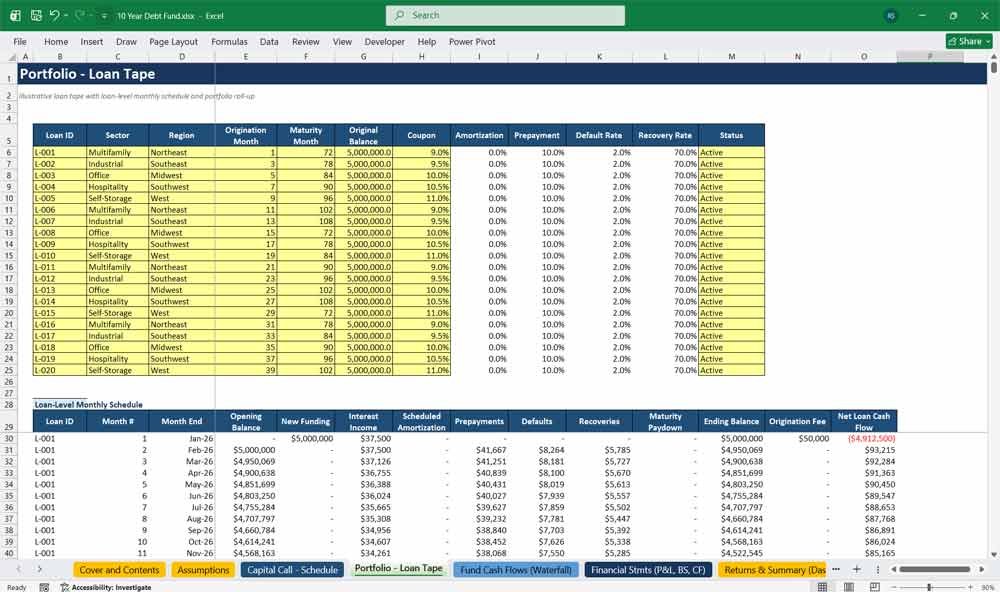1000x592 pixels.
Task: Select the ($4,912,500) net cash flow cell
Action: (864, 438)
